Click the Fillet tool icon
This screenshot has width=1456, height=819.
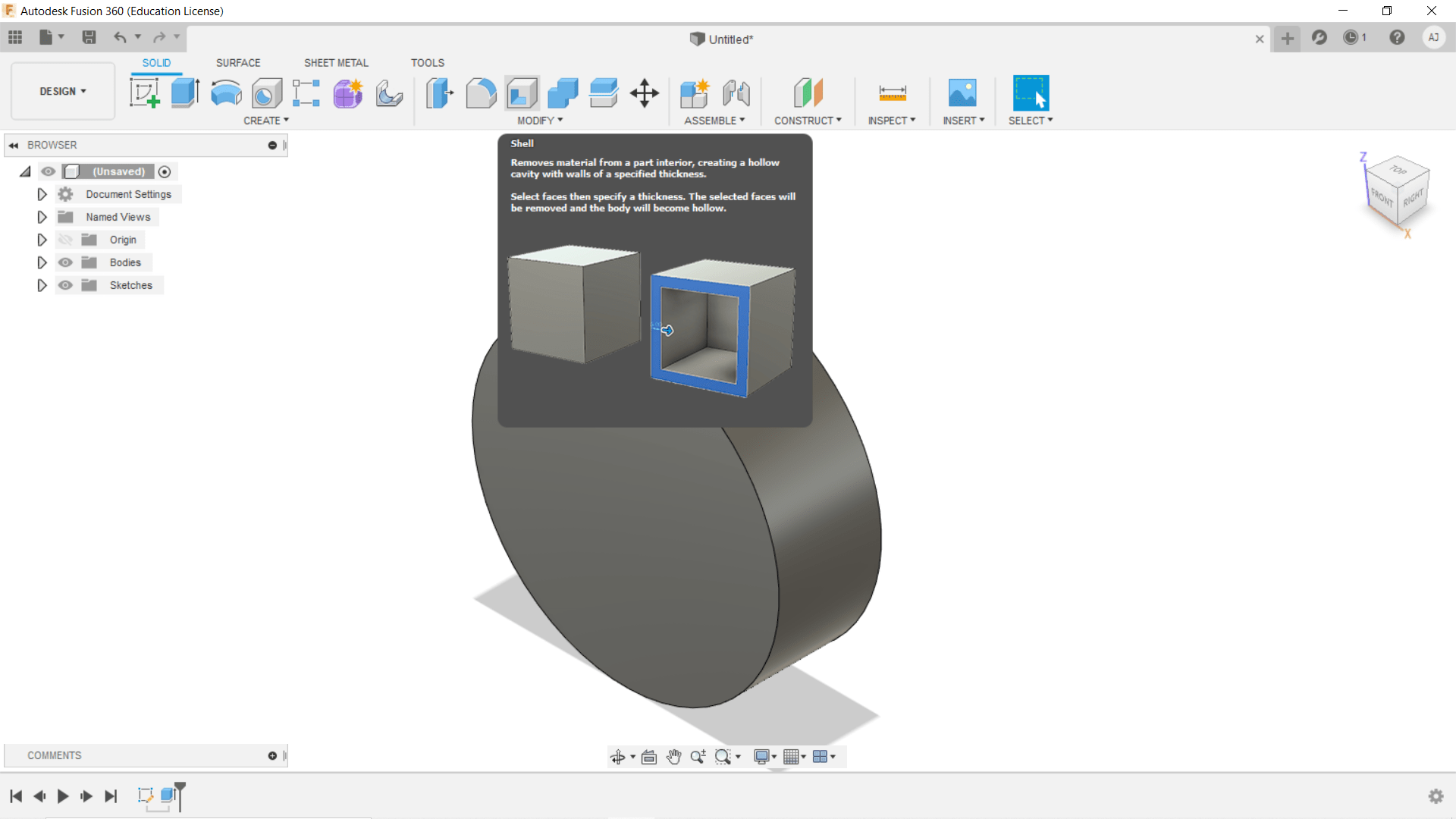click(481, 93)
